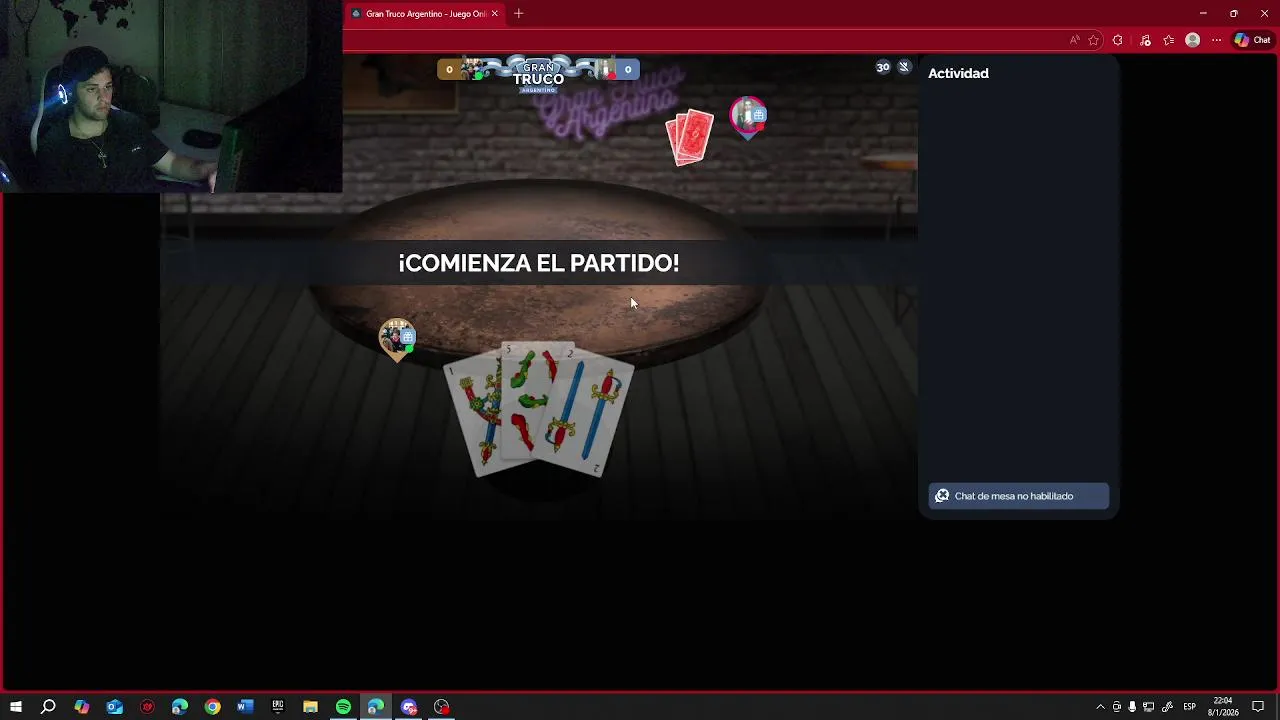Click the Actividad panel heading
1280x720 pixels.
coord(958,73)
